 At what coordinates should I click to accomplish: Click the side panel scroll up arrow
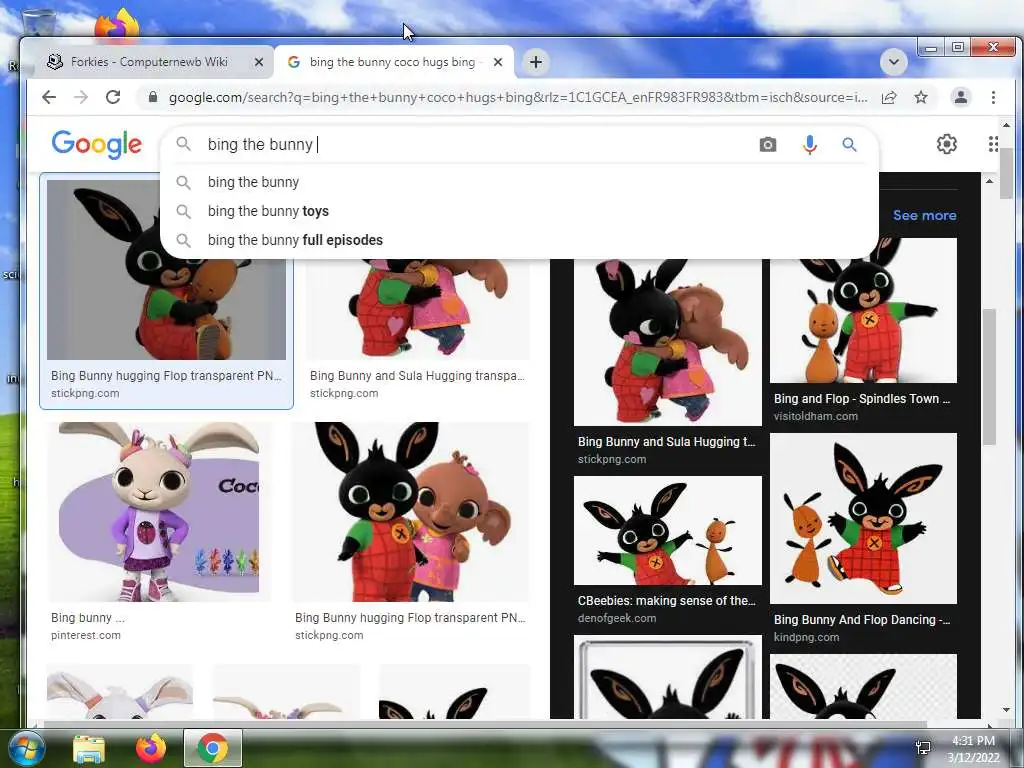989,181
